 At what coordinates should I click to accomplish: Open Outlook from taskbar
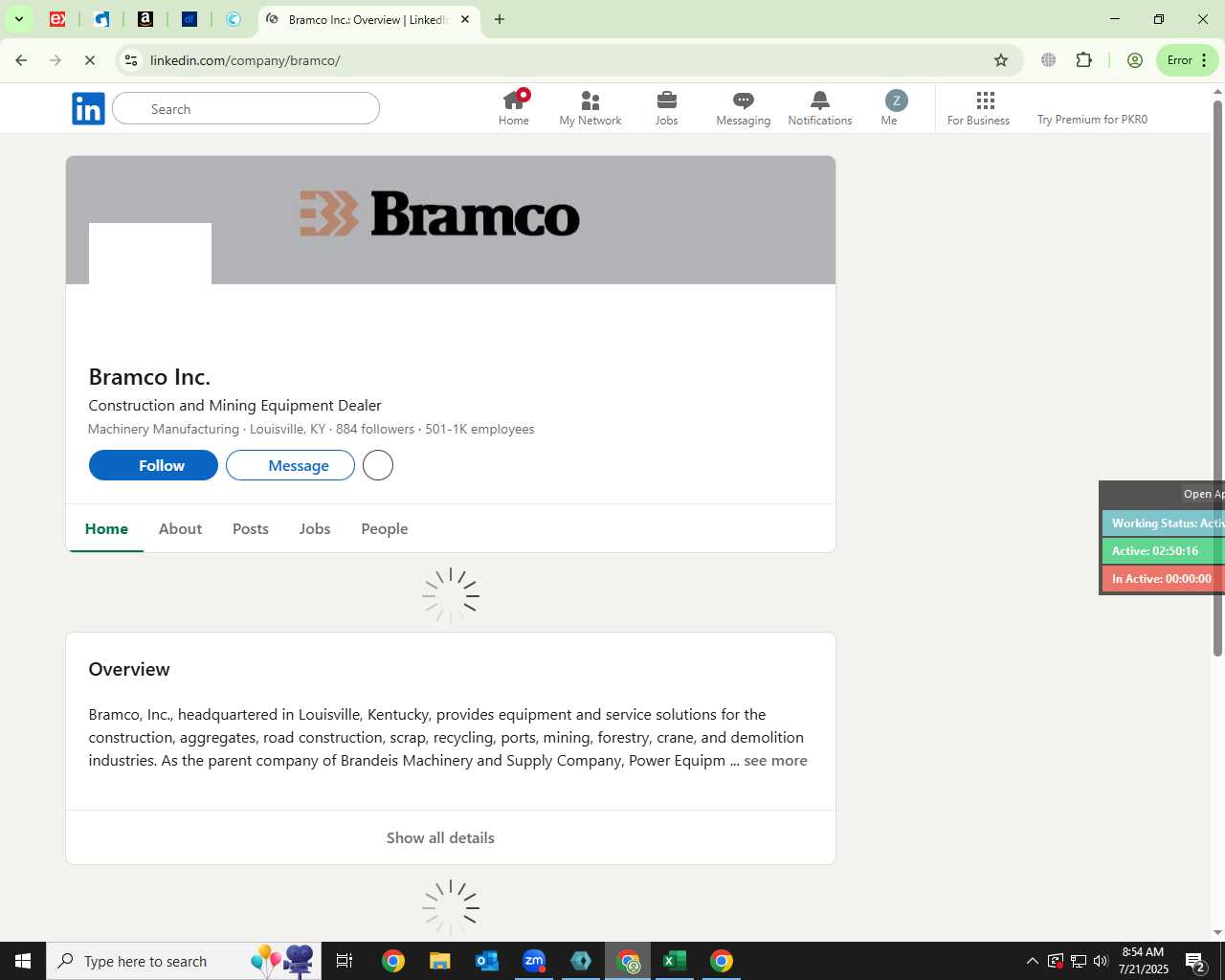(x=487, y=961)
